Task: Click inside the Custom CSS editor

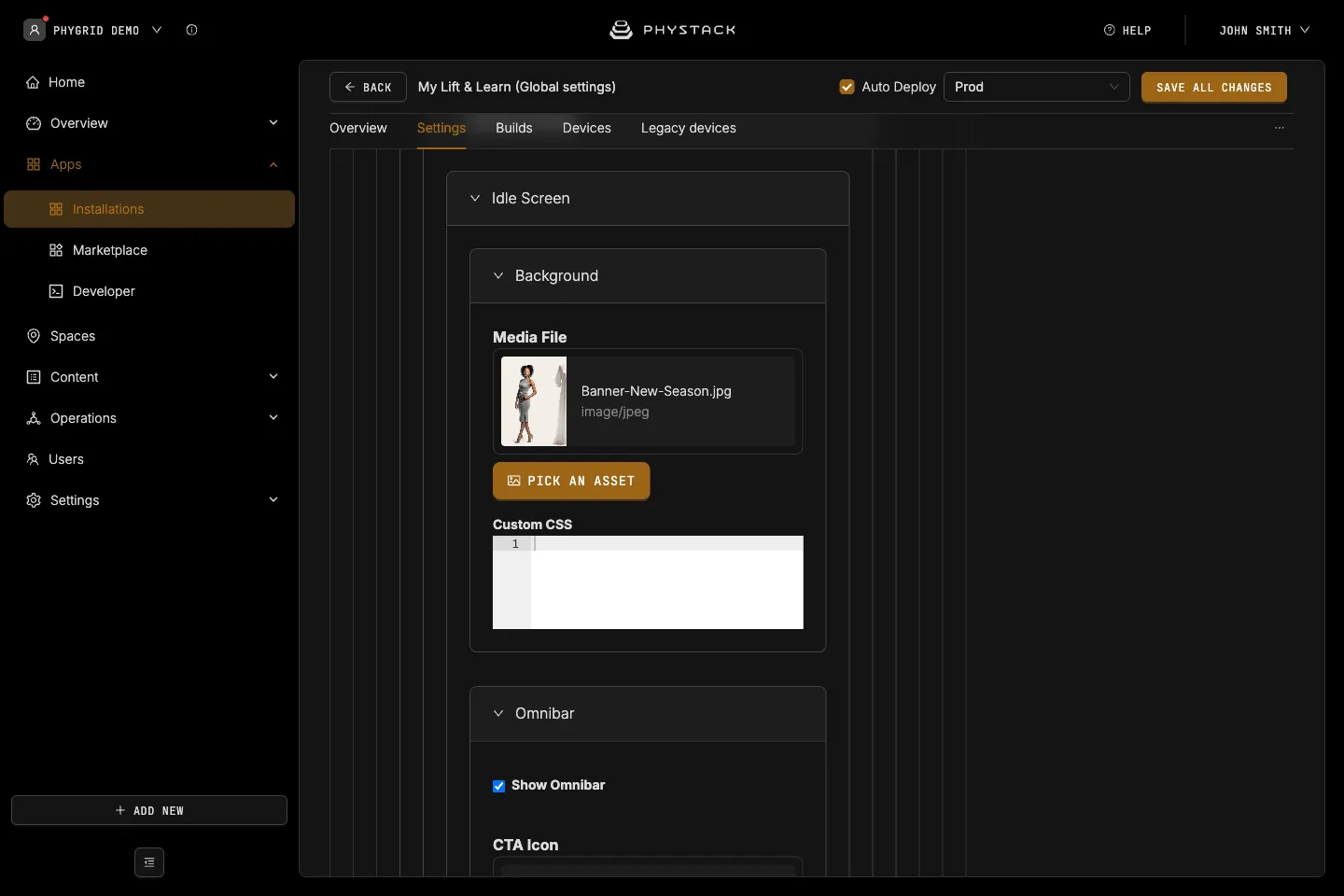Action: coord(648,582)
